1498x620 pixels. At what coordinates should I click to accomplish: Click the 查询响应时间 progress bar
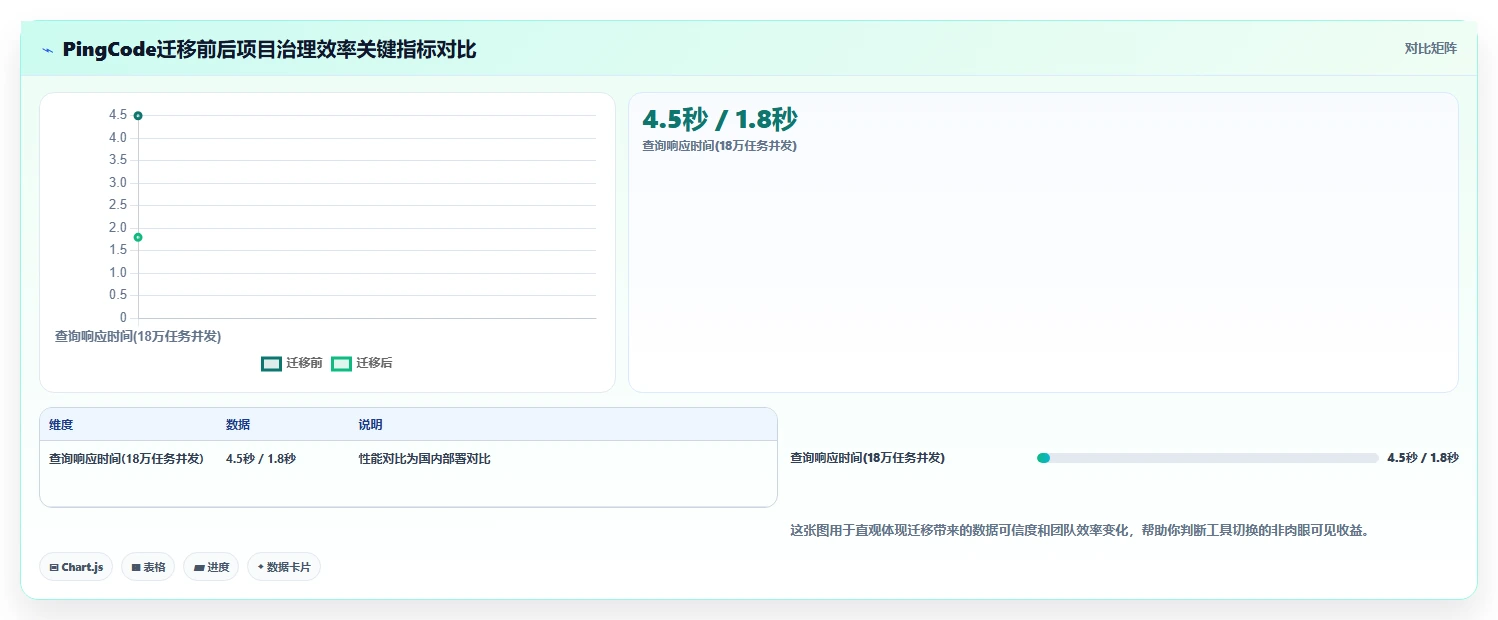click(x=1208, y=458)
